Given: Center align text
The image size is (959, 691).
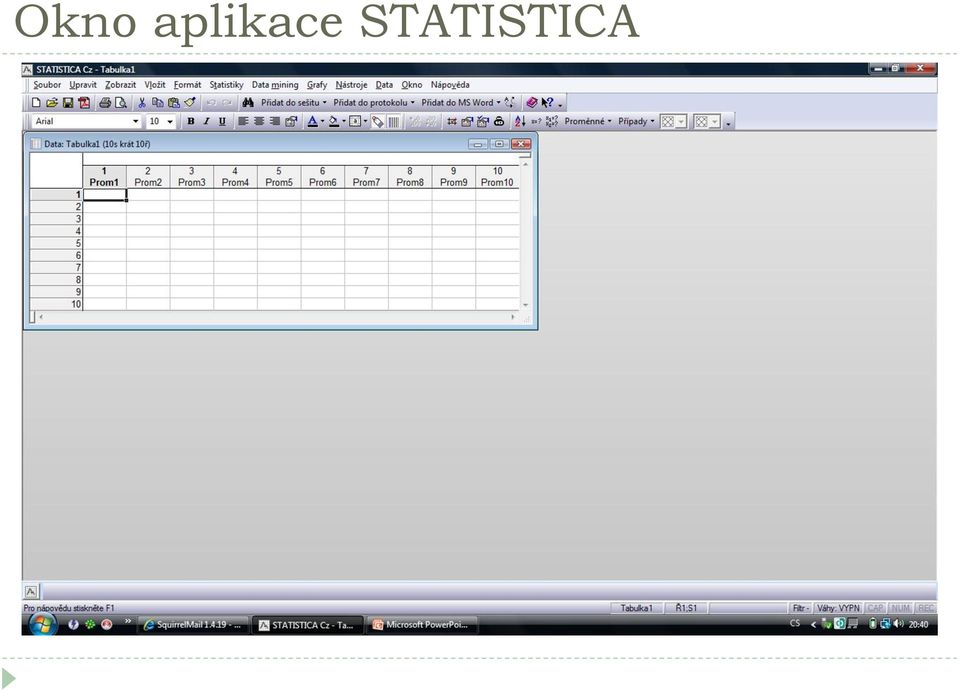Looking at the screenshot, I should point(259,122).
